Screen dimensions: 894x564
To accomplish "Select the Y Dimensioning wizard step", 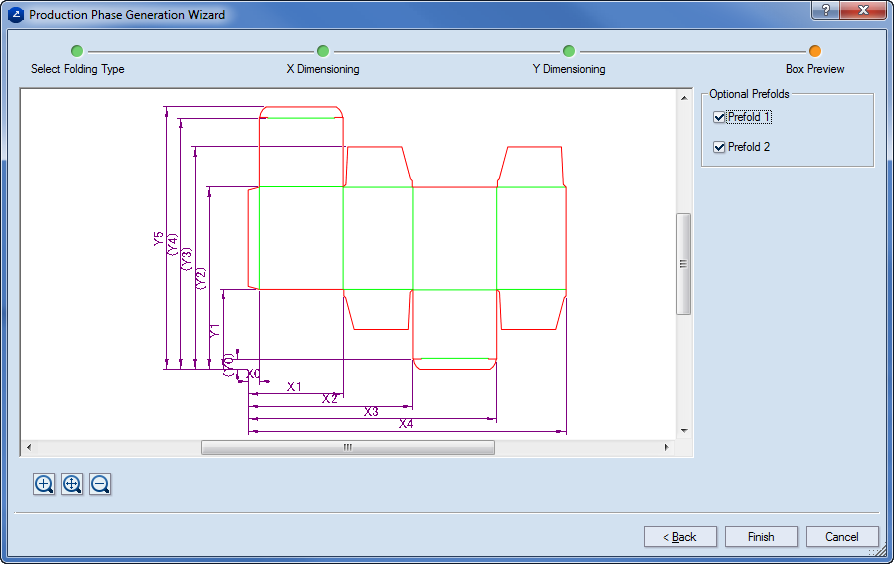I will [568, 51].
